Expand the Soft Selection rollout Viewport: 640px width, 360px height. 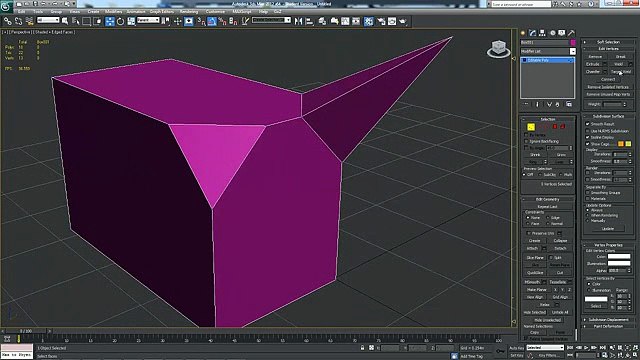pyautogui.click(x=608, y=42)
